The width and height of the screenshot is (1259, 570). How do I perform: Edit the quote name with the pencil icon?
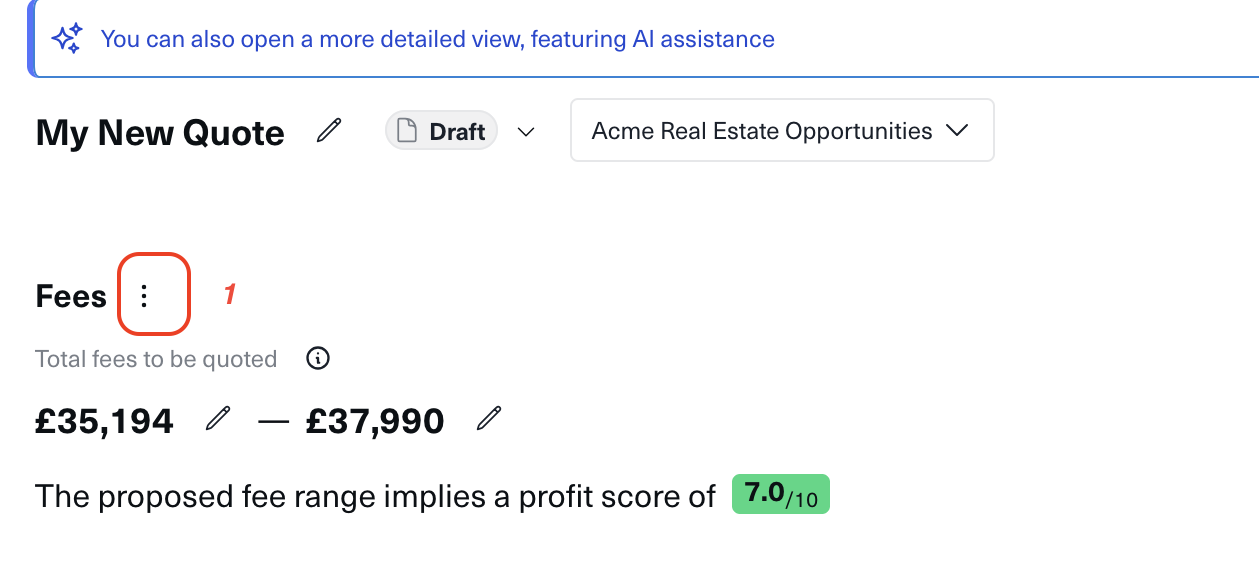point(329,130)
